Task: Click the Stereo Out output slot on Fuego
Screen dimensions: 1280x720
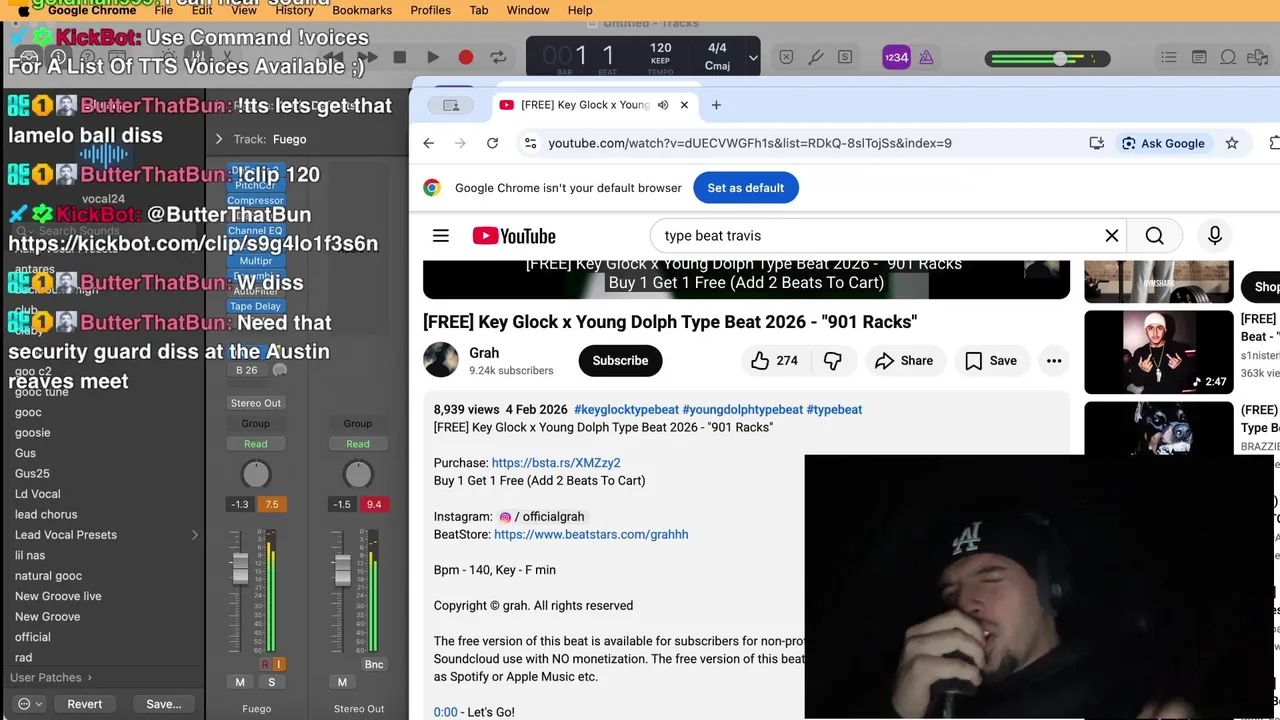Action: click(x=256, y=403)
